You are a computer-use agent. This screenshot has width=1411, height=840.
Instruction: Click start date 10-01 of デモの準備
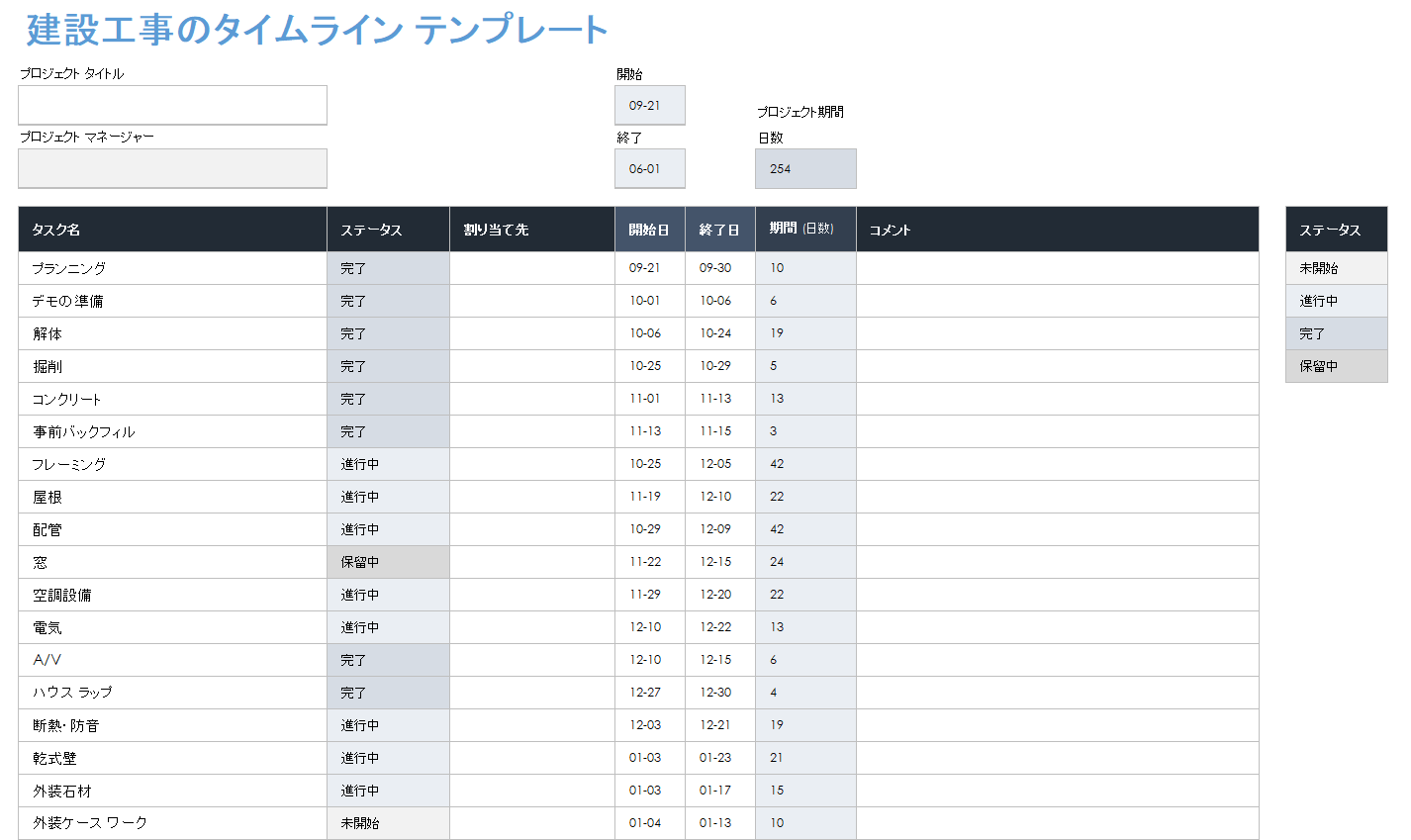(x=650, y=301)
